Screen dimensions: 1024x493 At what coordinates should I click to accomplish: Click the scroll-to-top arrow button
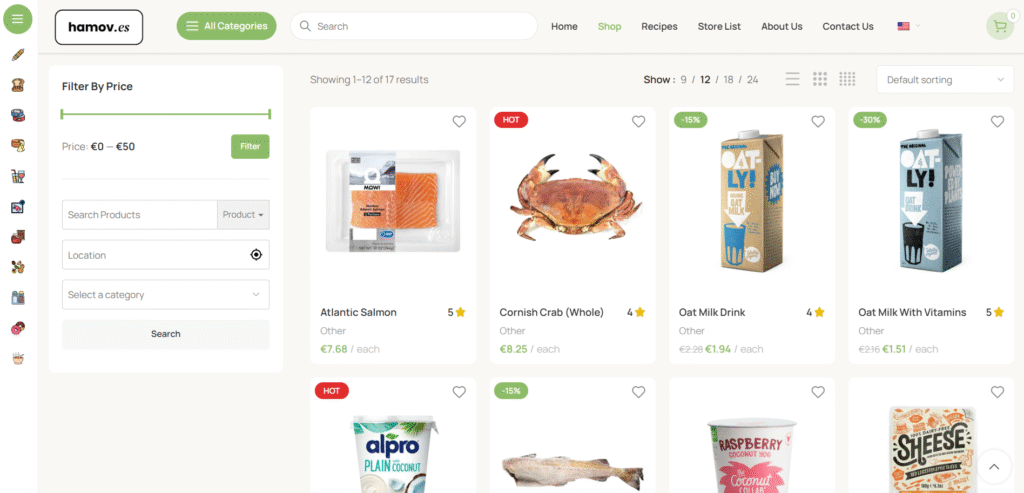pyautogui.click(x=994, y=466)
